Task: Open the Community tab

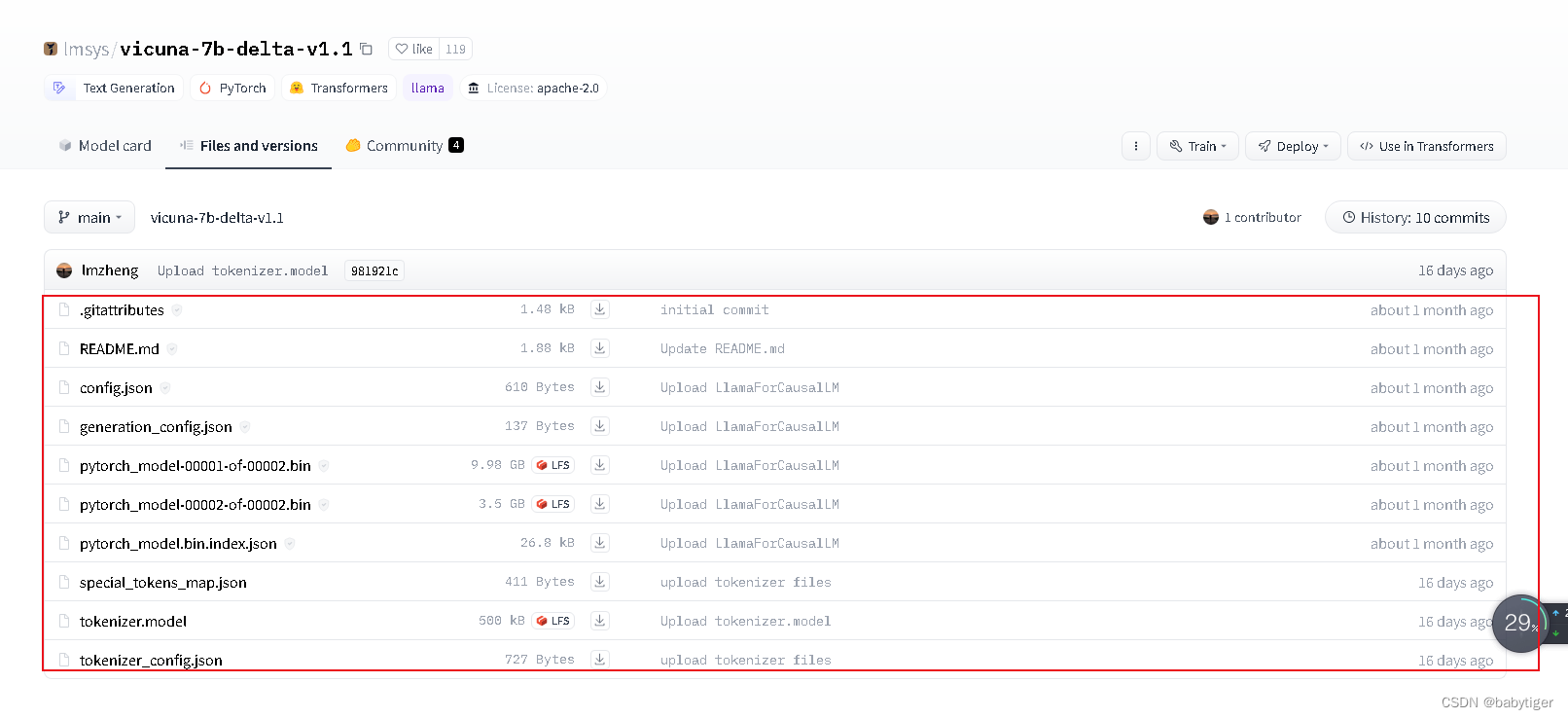Action: 405,146
